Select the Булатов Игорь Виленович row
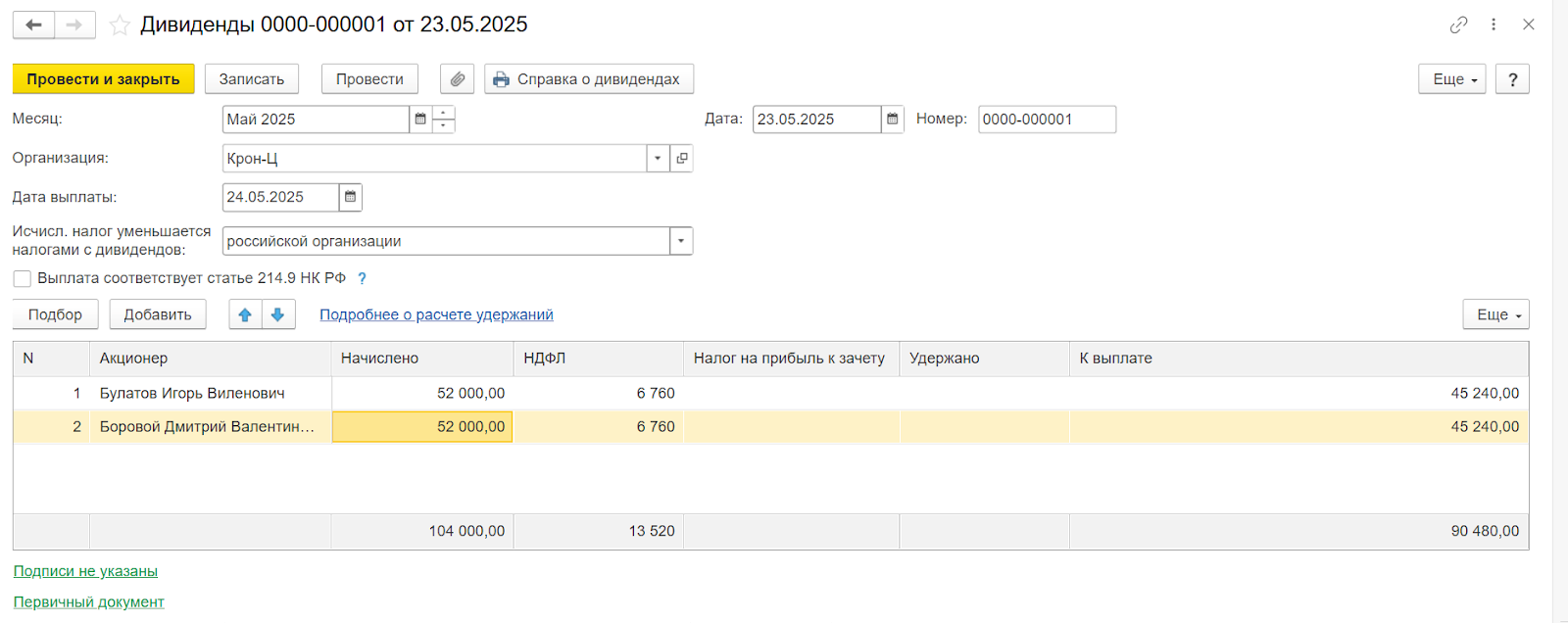 (192, 393)
